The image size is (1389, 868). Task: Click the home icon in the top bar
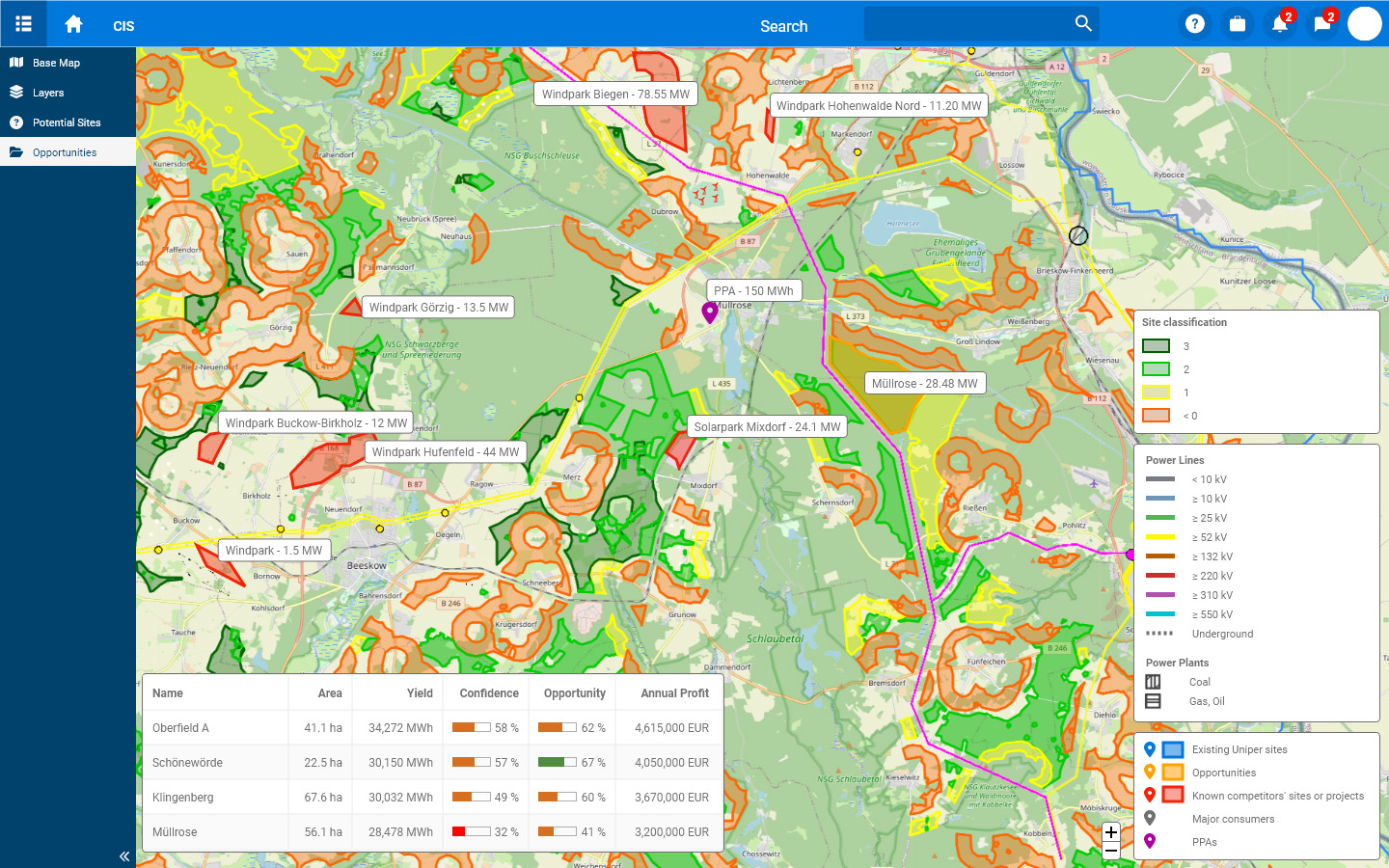[x=73, y=23]
